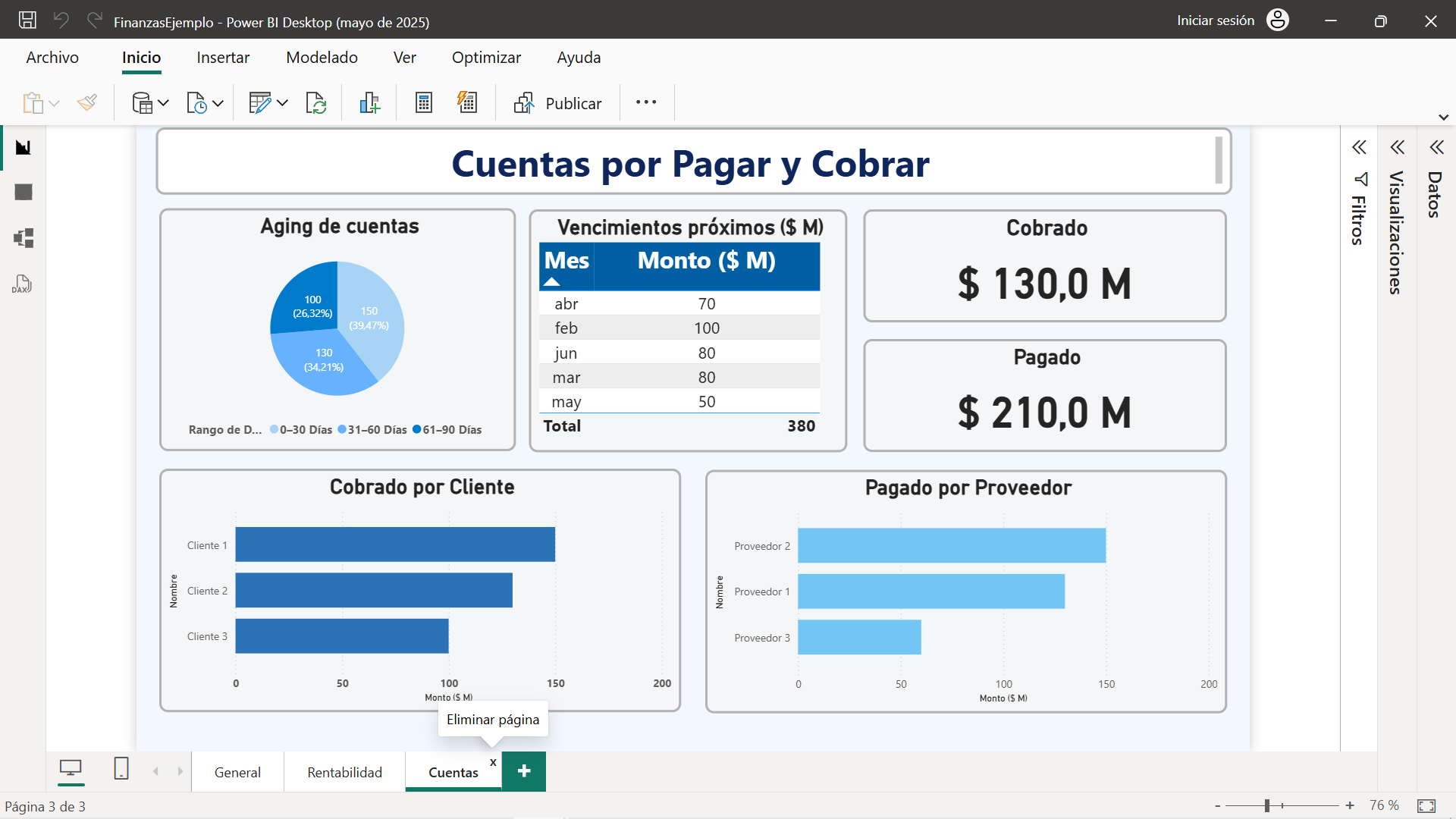Click the Quick measure lightning icon

[x=467, y=102]
